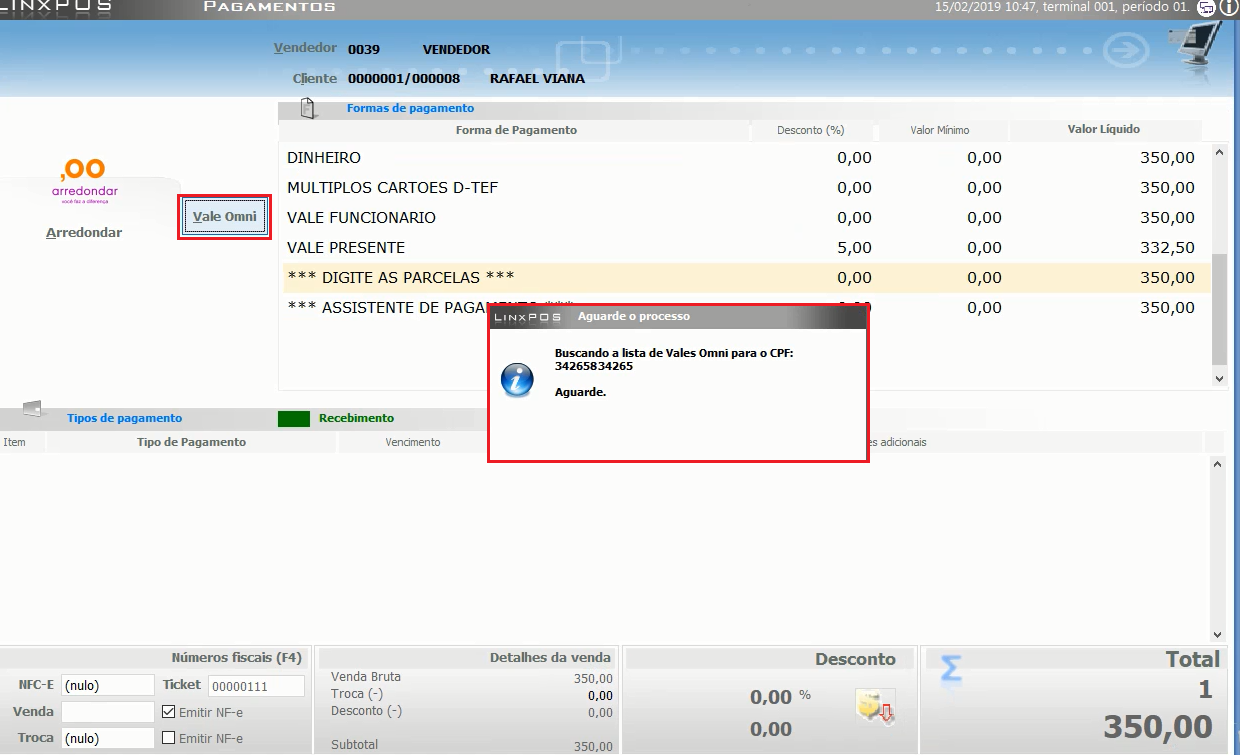Click scroll-up arrow of payment types grid
Image resolution: width=1240 pixels, height=755 pixels.
(x=1217, y=464)
